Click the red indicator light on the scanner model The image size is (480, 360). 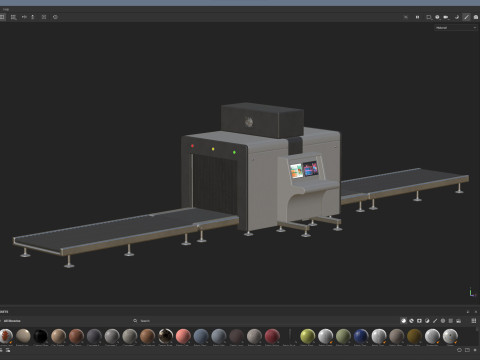click(x=192, y=146)
